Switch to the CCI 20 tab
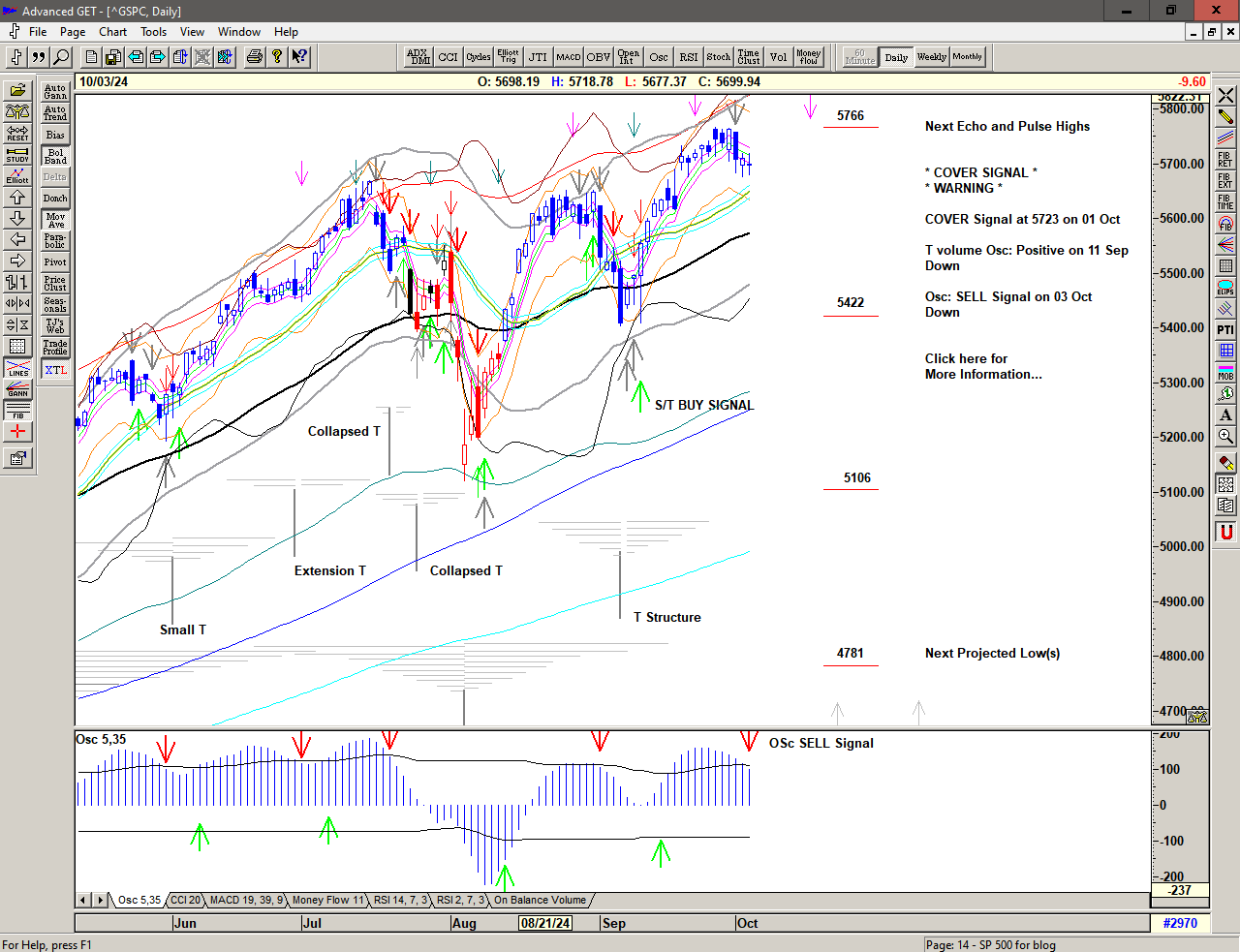The width and height of the screenshot is (1240, 952). 185,901
